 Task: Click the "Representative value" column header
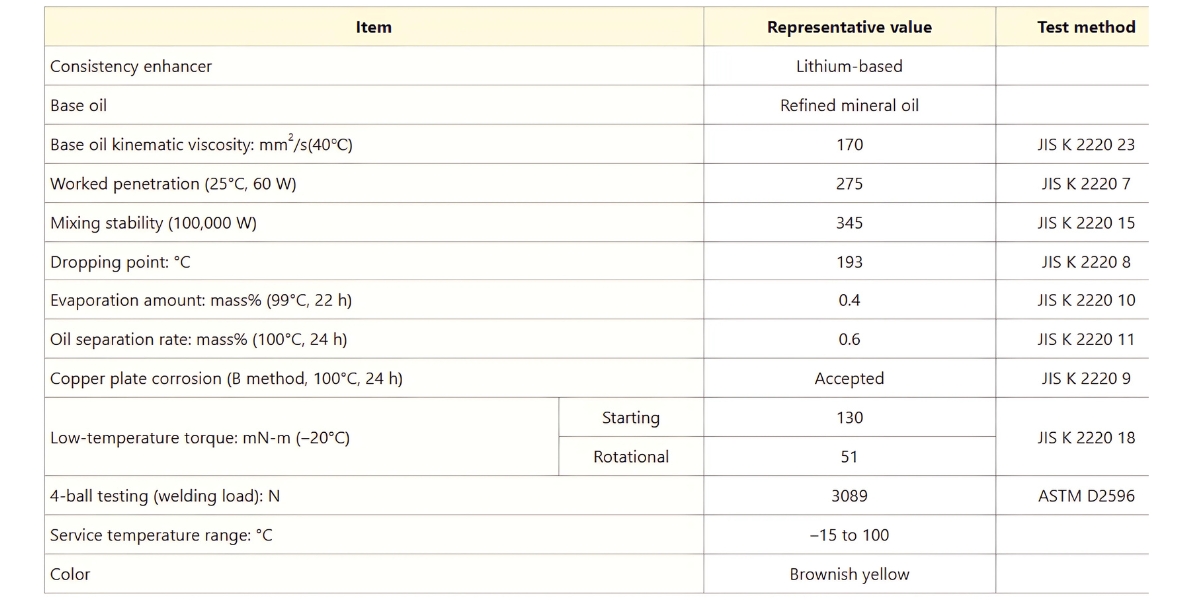pyautogui.click(x=849, y=27)
